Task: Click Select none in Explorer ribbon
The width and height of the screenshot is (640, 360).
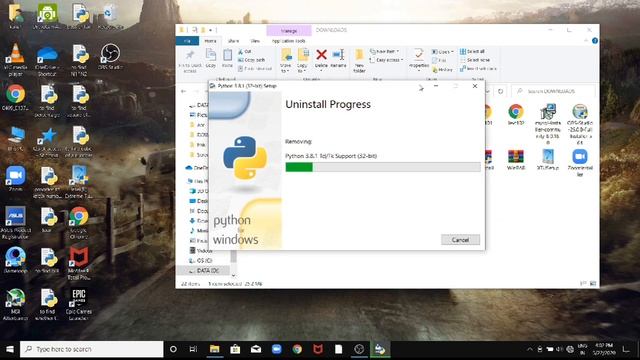Action: pos(475,60)
